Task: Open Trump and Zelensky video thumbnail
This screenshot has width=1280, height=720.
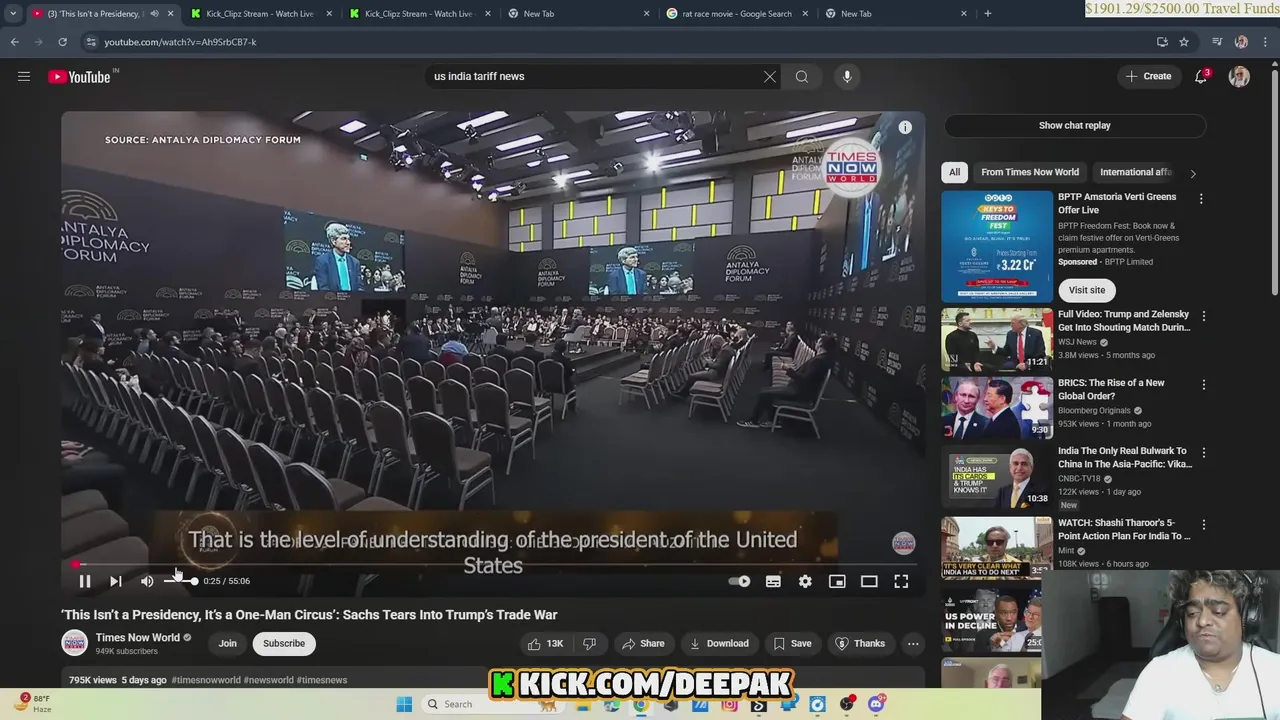Action: click(997, 339)
